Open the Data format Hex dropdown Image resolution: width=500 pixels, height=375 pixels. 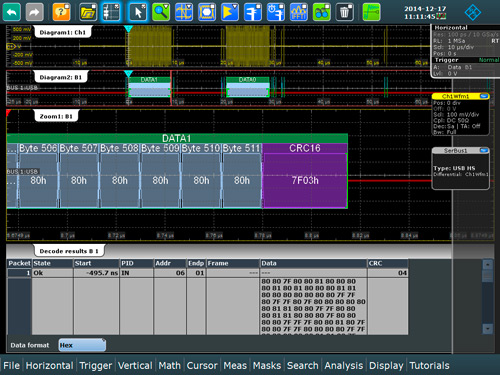[x=82, y=345]
